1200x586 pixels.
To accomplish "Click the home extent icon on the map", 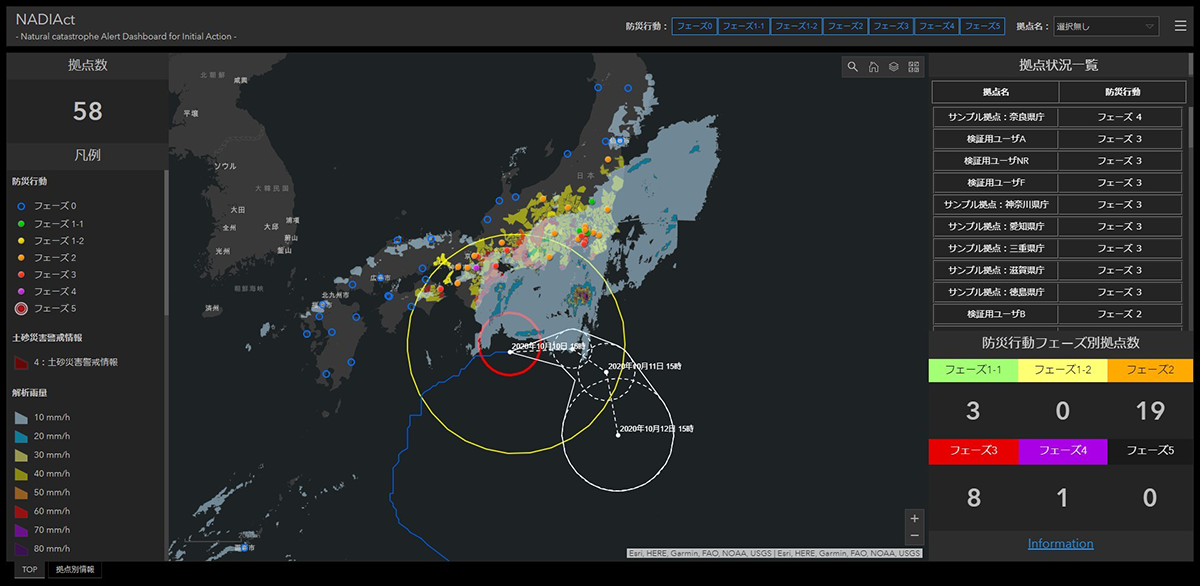I will pyautogui.click(x=873, y=67).
